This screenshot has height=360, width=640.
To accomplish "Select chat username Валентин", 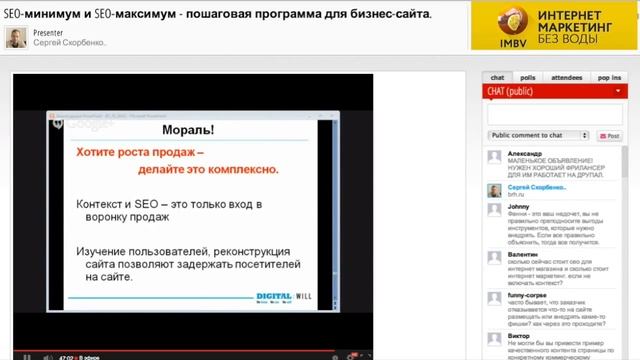I will [x=522, y=254].
